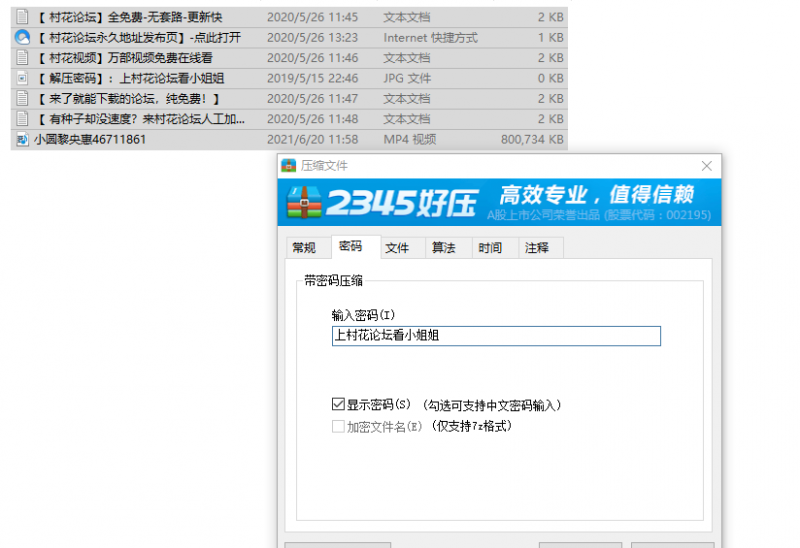Uncheck the 显示密码 checkbox

[338, 405]
